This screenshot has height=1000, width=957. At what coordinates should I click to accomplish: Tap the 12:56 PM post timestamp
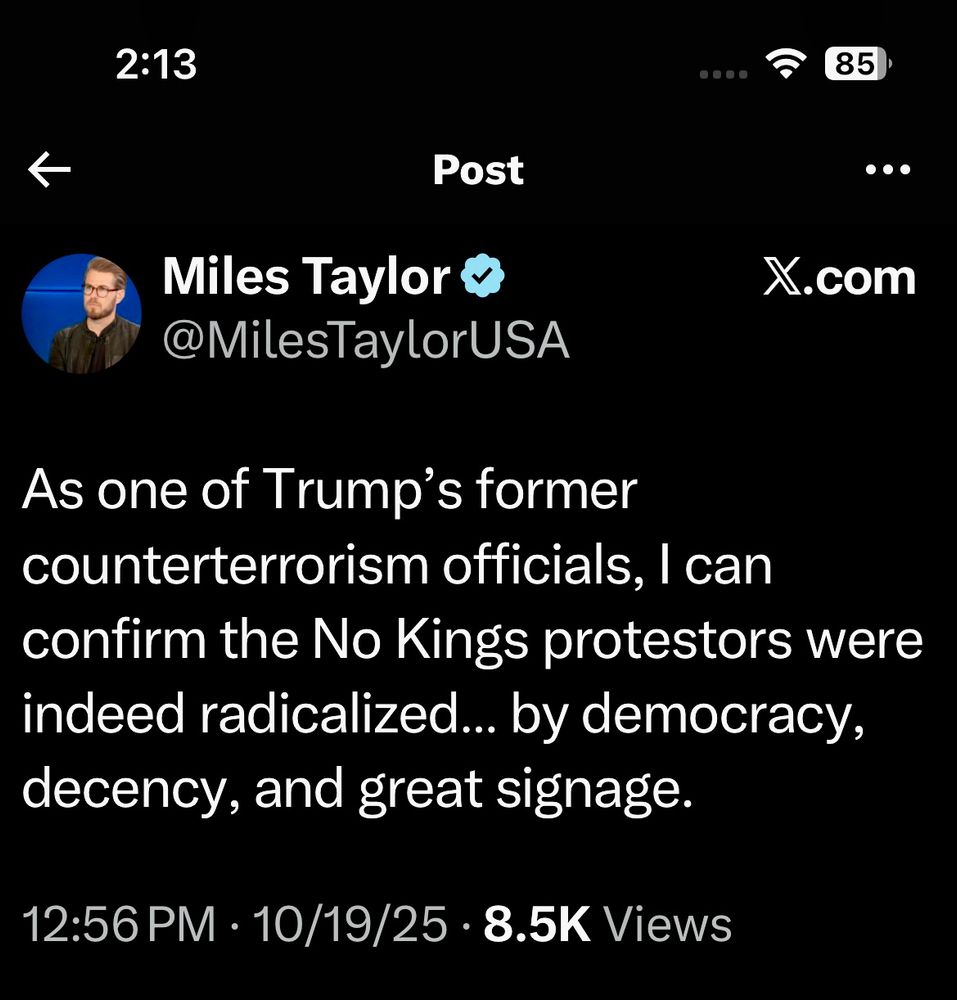pyautogui.click(x=119, y=926)
